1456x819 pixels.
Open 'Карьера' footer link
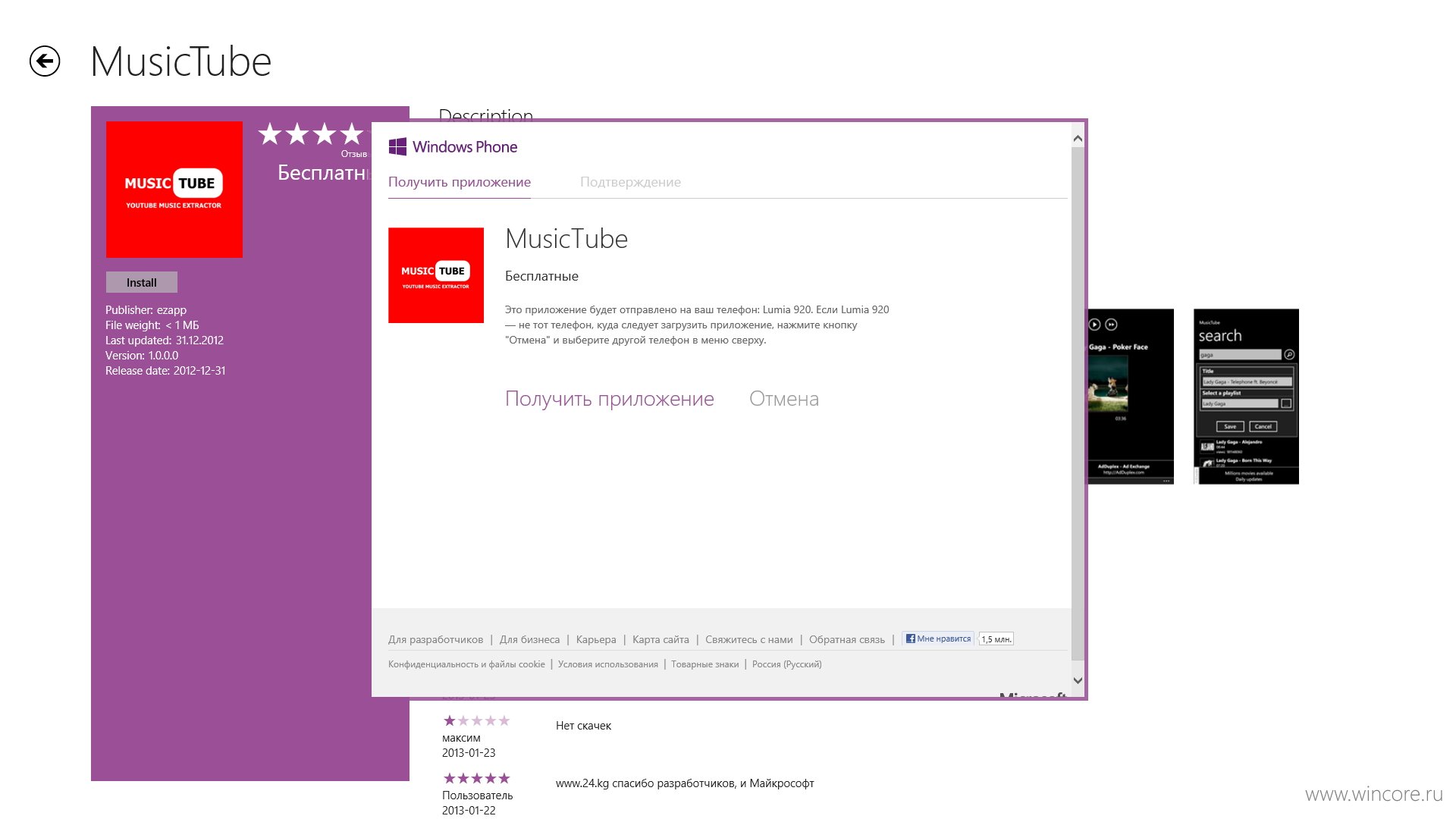tap(596, 639)
